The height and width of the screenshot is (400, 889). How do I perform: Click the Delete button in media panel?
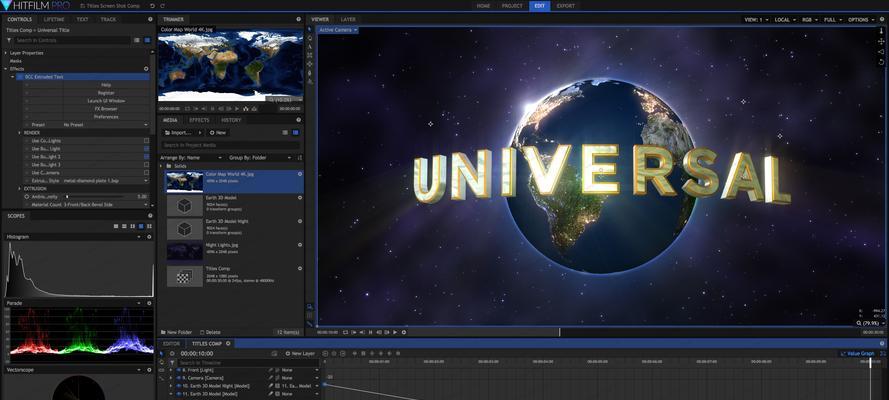(x=210, y=332)
